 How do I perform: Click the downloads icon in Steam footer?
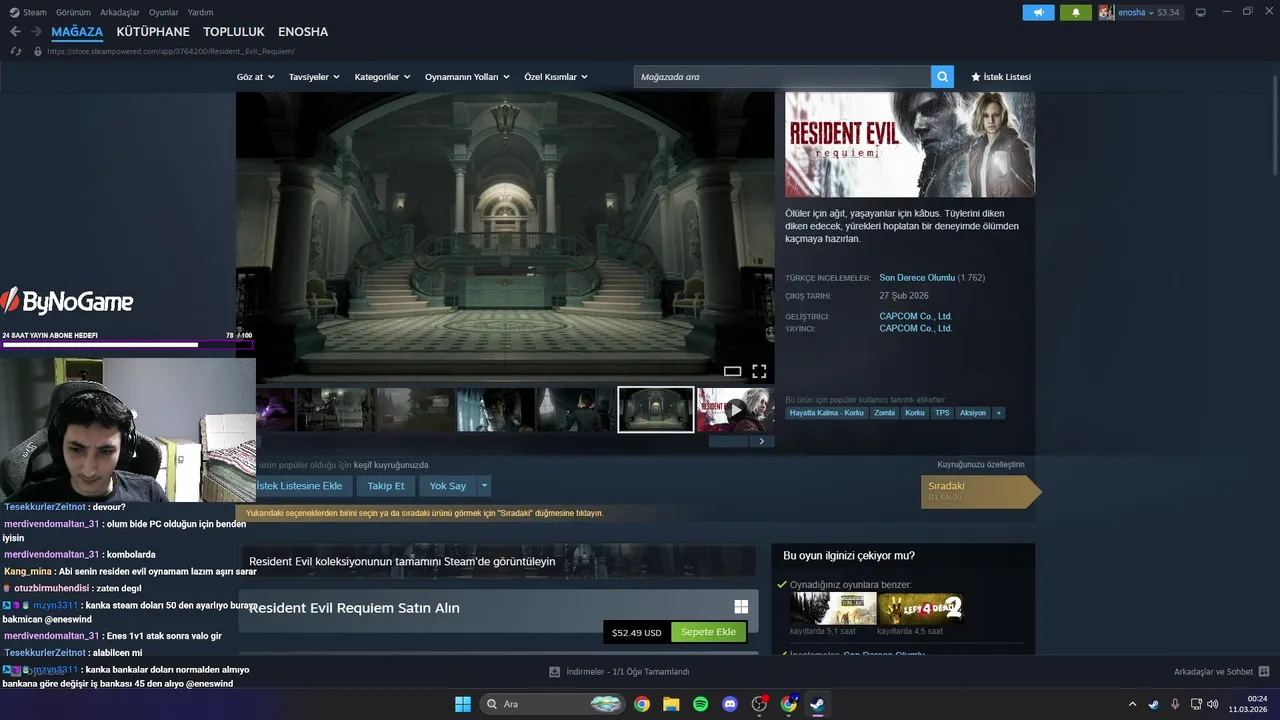tap(555, 672)
